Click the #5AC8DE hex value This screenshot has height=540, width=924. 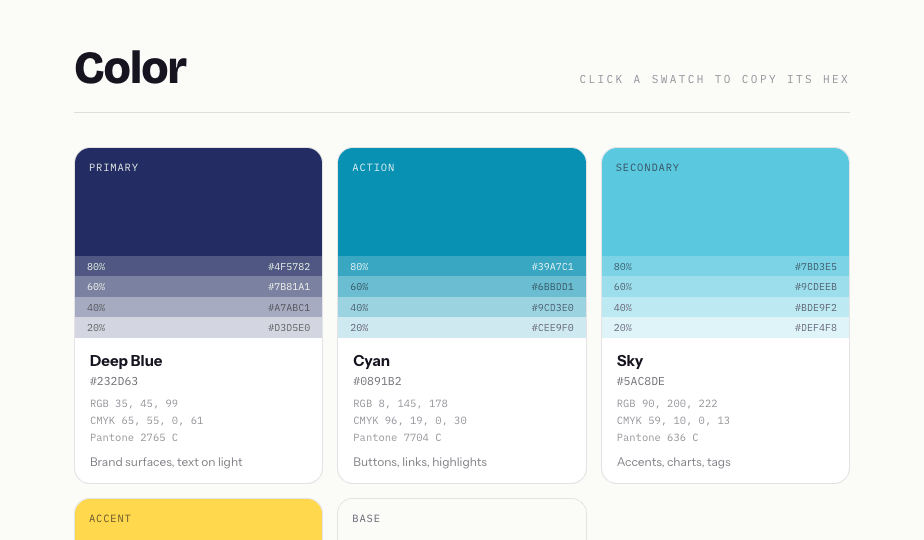[641, 381]
